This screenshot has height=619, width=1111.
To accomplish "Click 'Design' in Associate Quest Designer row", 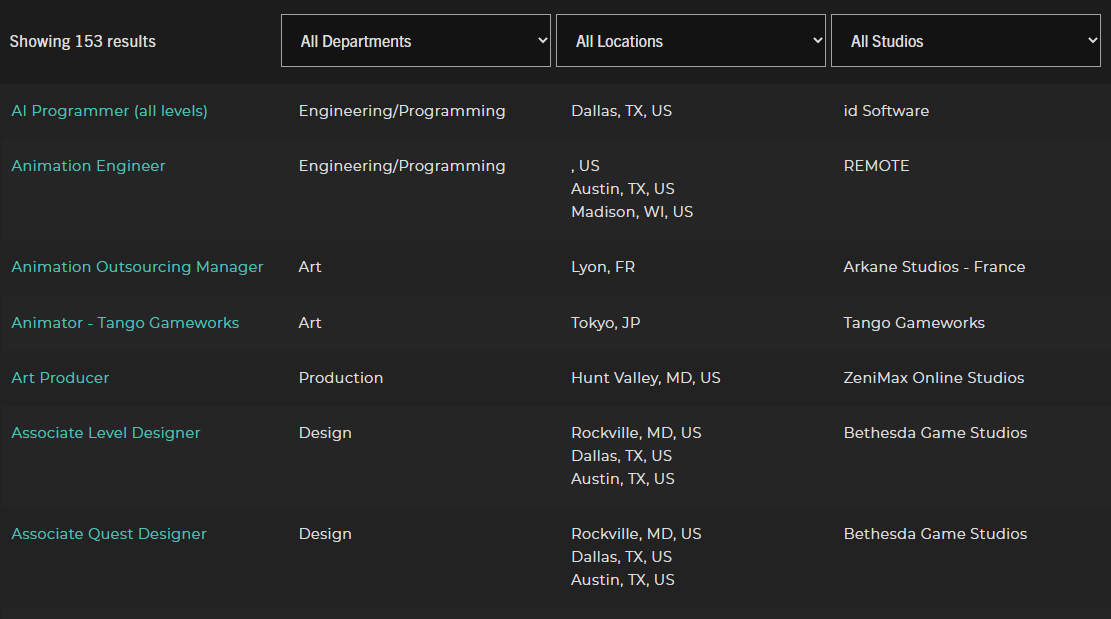I will (325, 534).
